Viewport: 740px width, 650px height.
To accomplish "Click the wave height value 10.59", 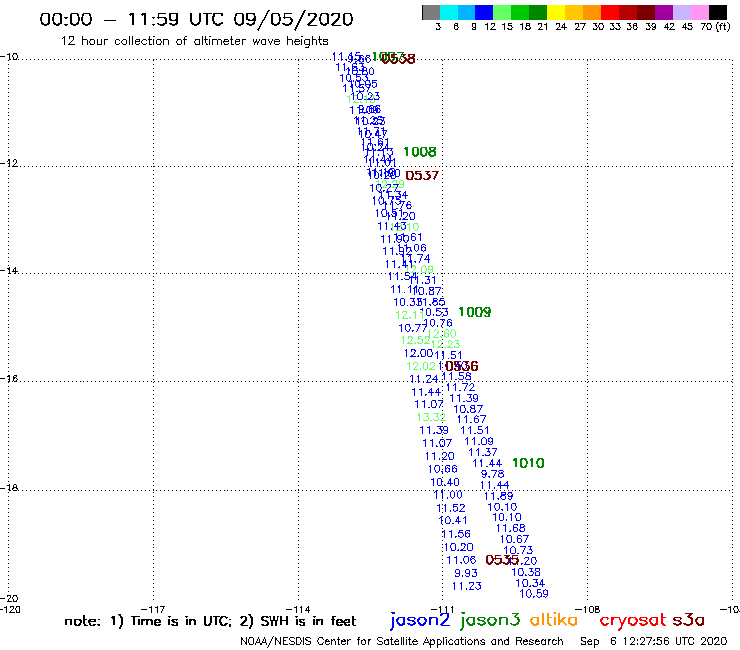I will click(534, 594).
